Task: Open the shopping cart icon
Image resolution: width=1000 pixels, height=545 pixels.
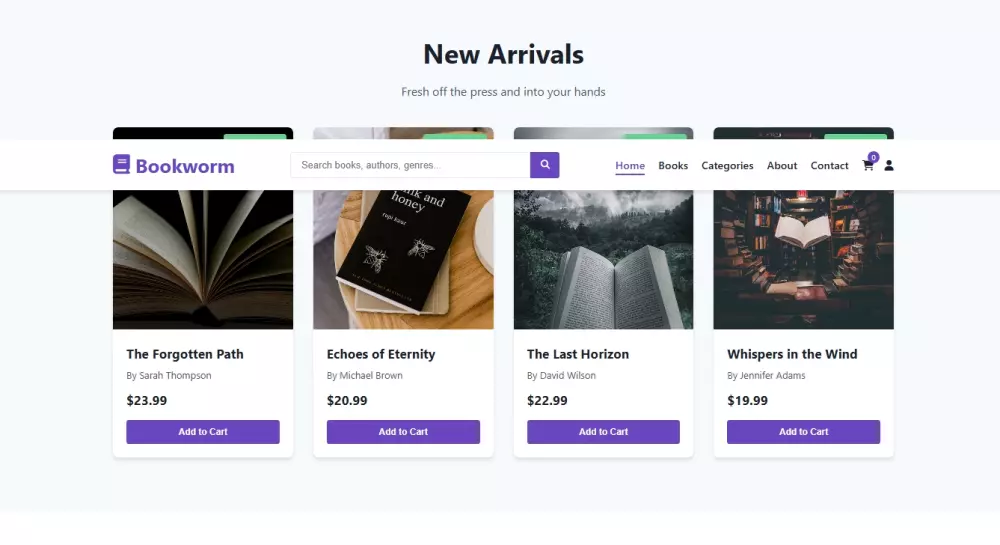Action: 867,166
